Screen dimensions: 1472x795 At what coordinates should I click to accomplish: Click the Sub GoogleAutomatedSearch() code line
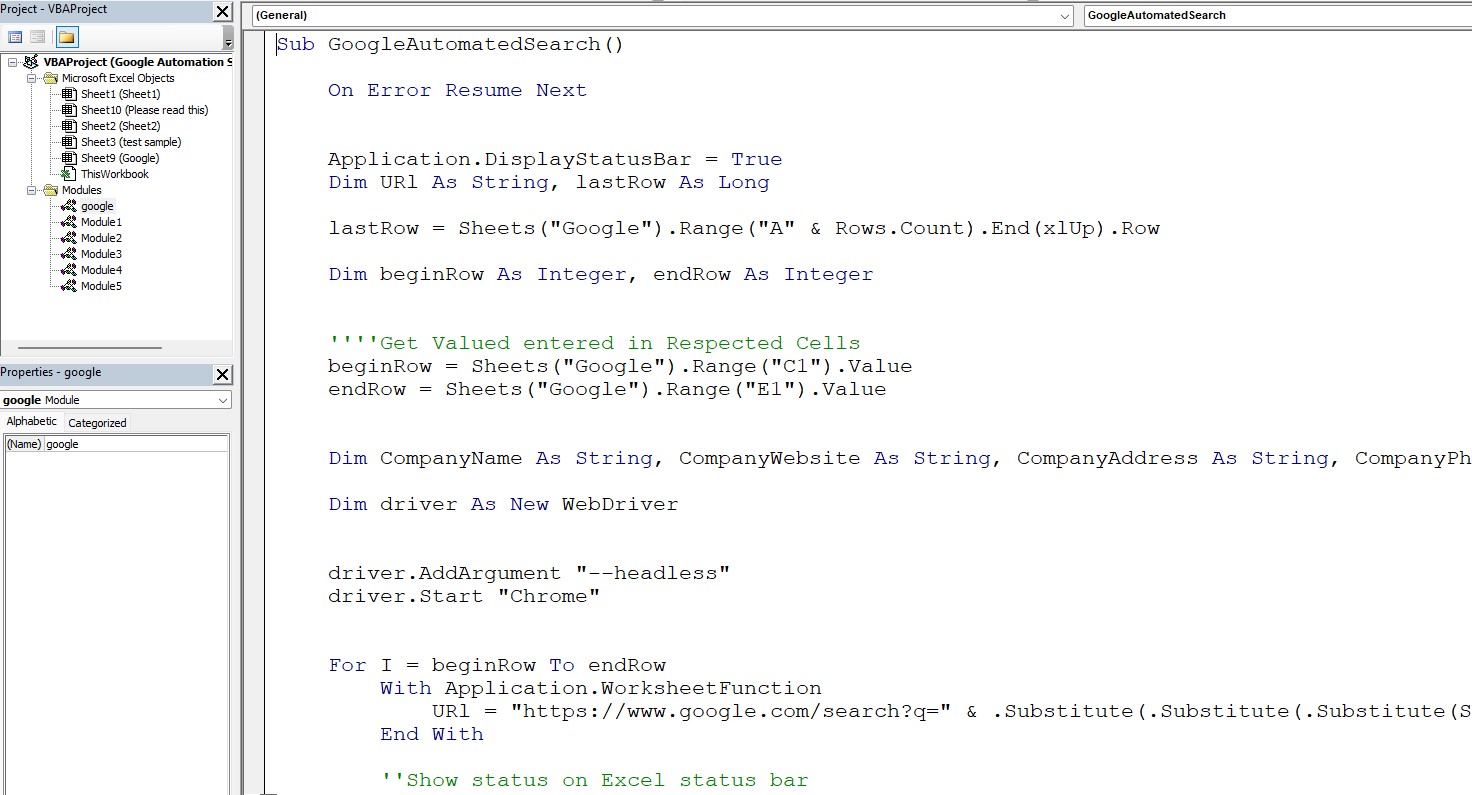point(450,44)
